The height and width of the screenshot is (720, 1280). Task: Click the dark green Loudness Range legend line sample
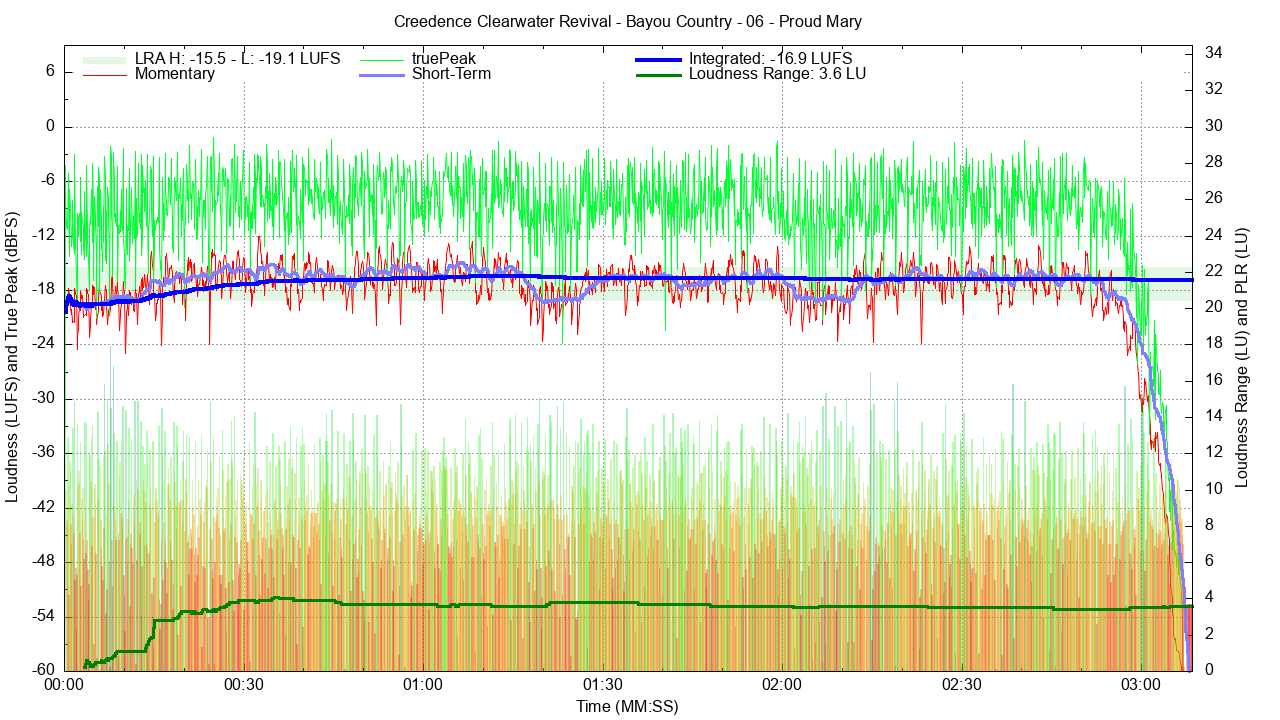click(659, 75)
